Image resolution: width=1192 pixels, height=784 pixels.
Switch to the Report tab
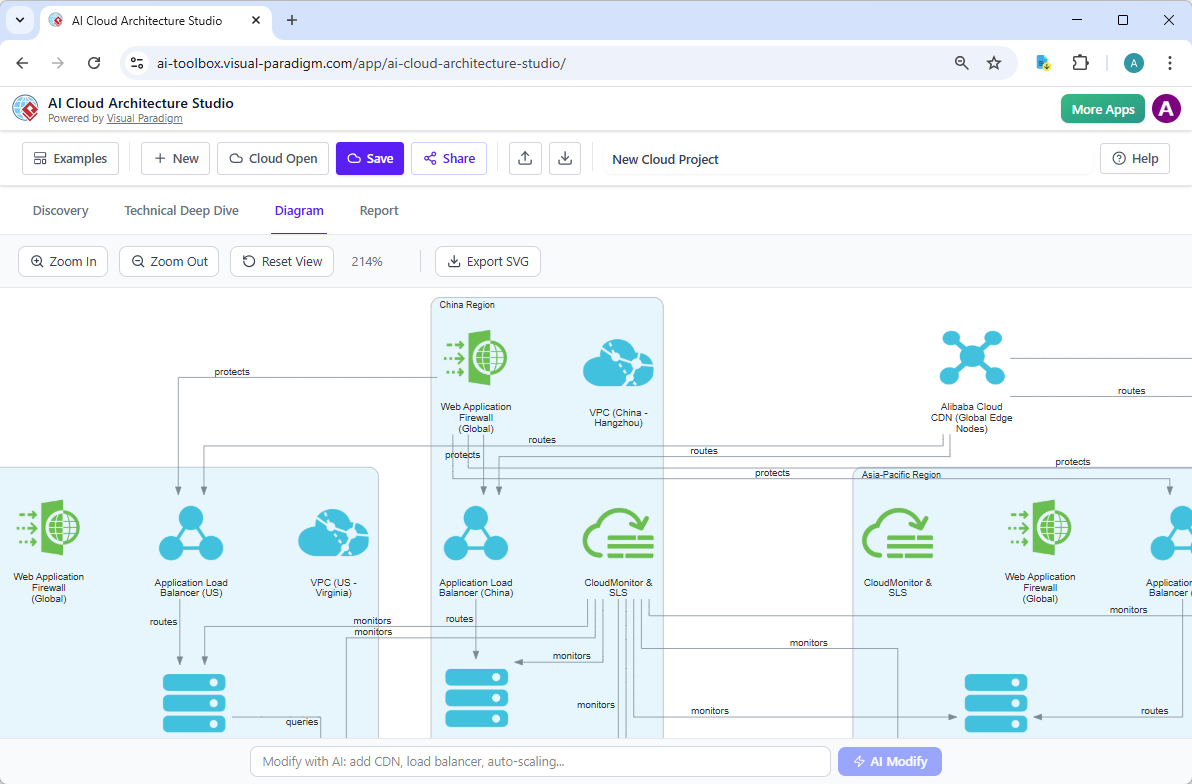point(379,210)
